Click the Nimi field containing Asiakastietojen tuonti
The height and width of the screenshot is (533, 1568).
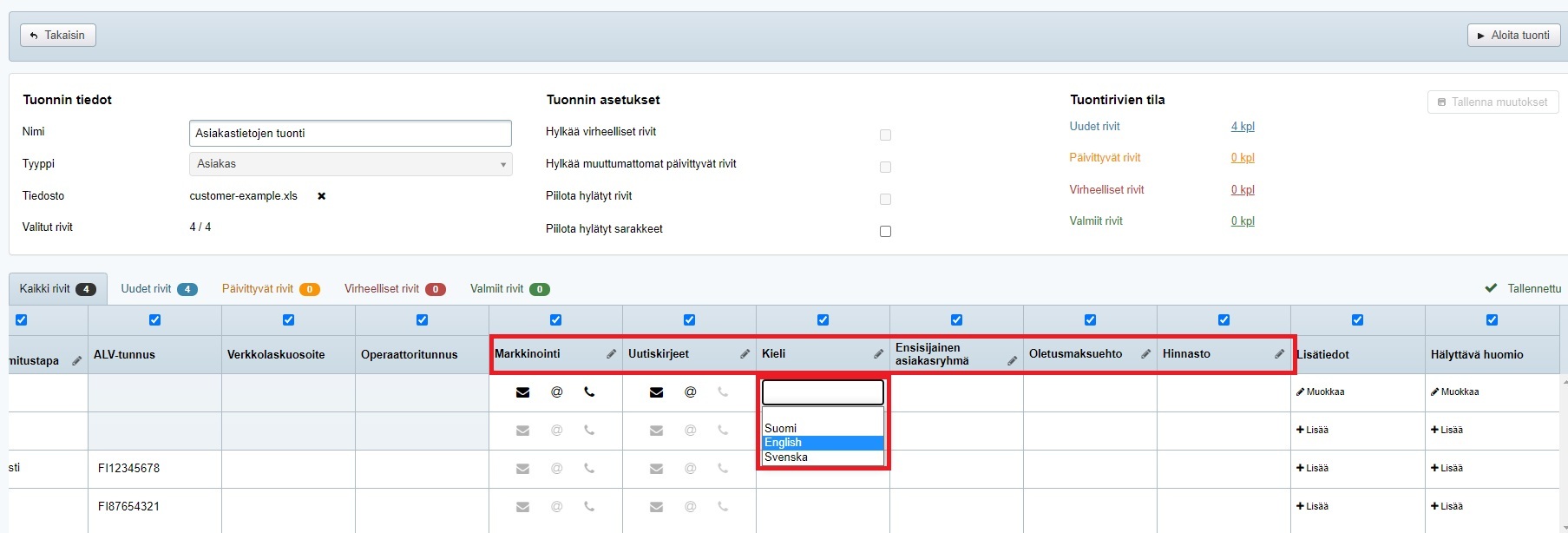(350, 134)
